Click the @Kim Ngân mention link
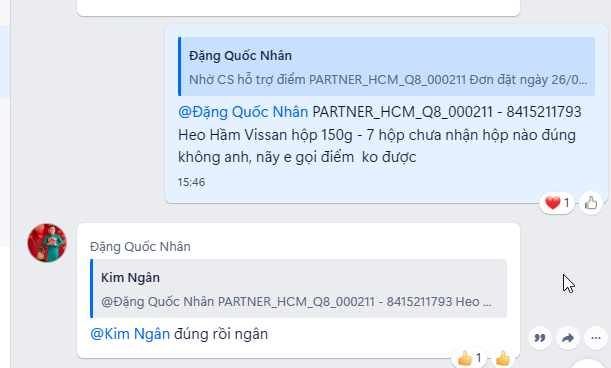Screen dimensions: 611x368 pos(130,334)
